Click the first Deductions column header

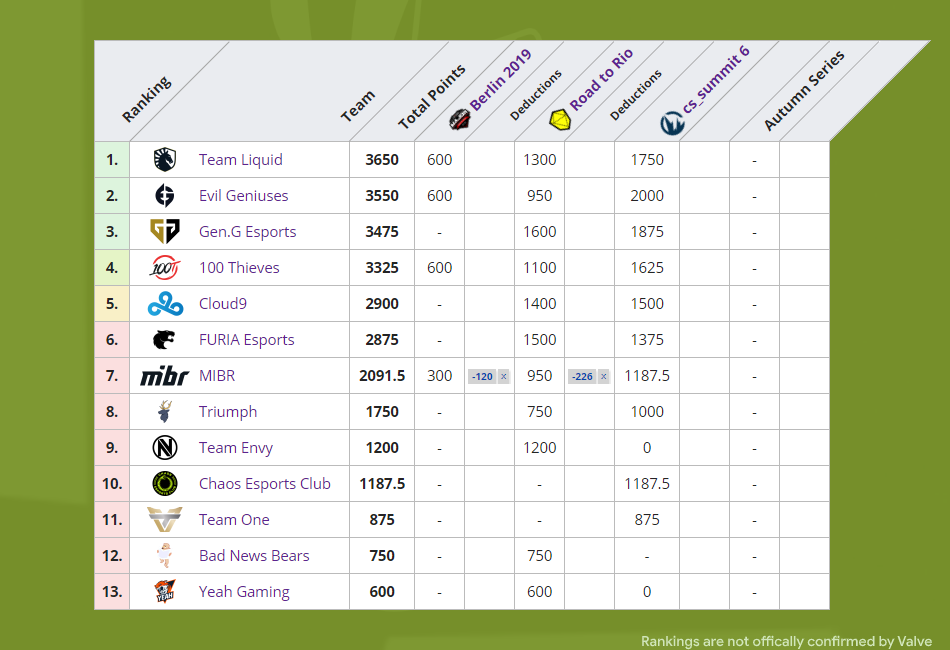coord(536,95)
